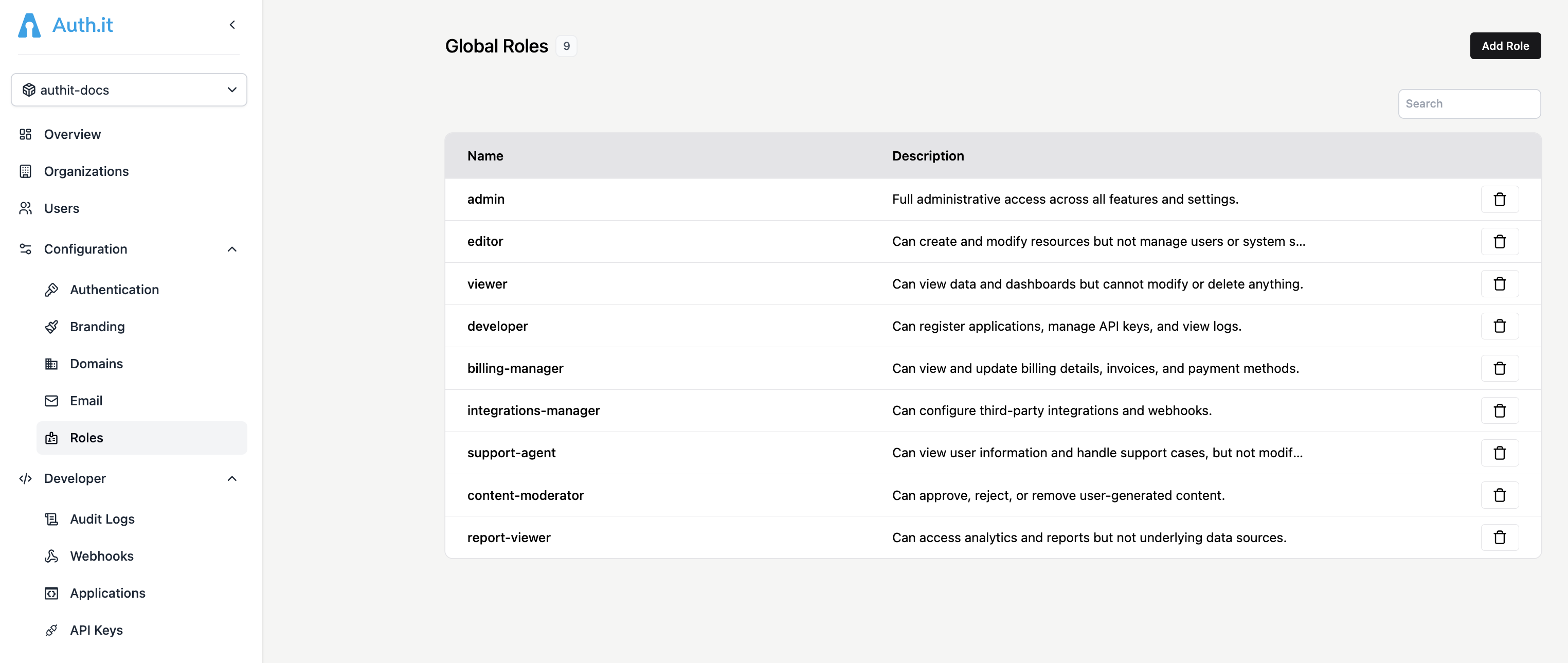1568x663 pixels.
Task: Delete the support-agent role
Action: pyautogui.click(x=1499, y=453)
